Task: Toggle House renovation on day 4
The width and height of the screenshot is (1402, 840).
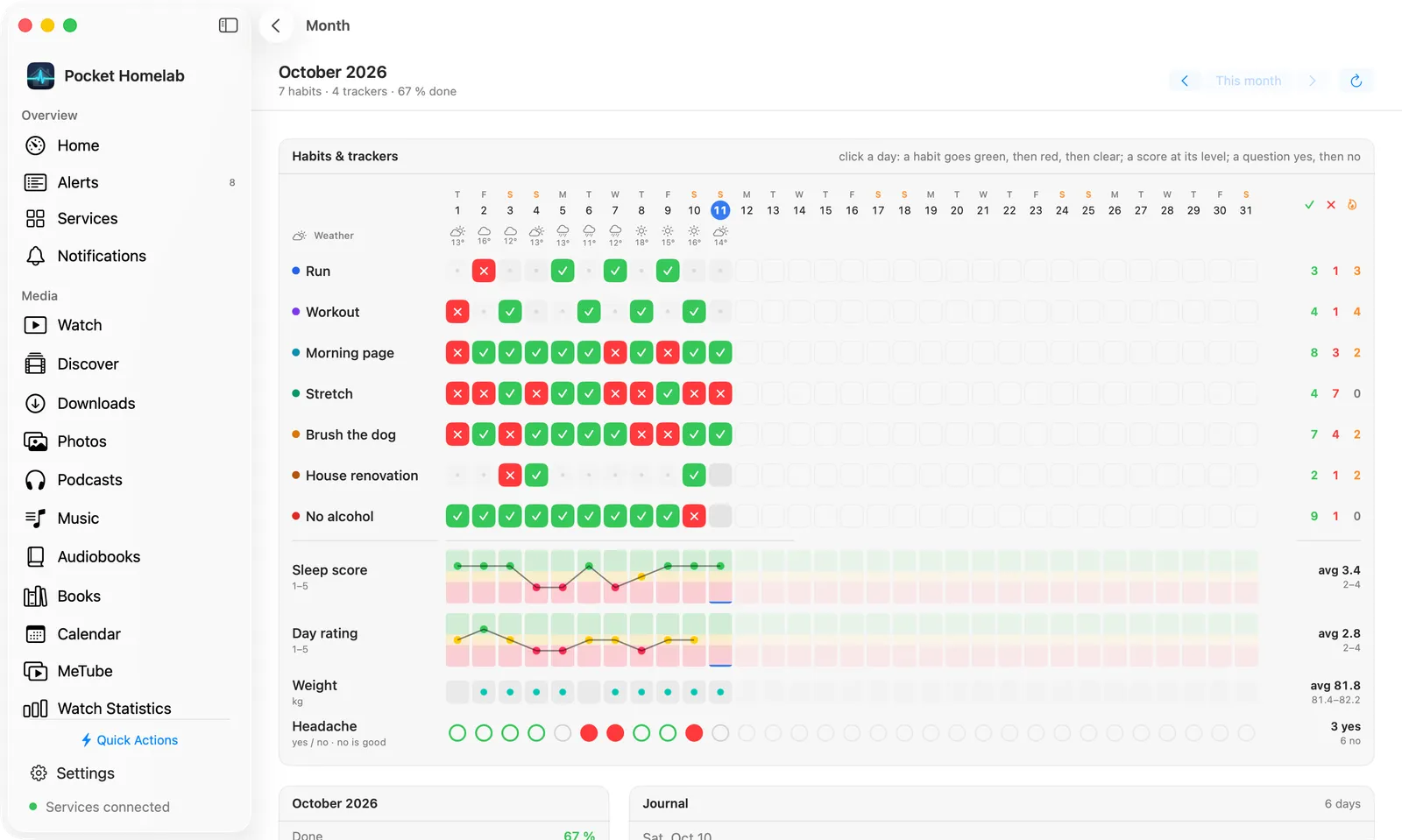Action: pyautogui.click(x=536, y=476)
